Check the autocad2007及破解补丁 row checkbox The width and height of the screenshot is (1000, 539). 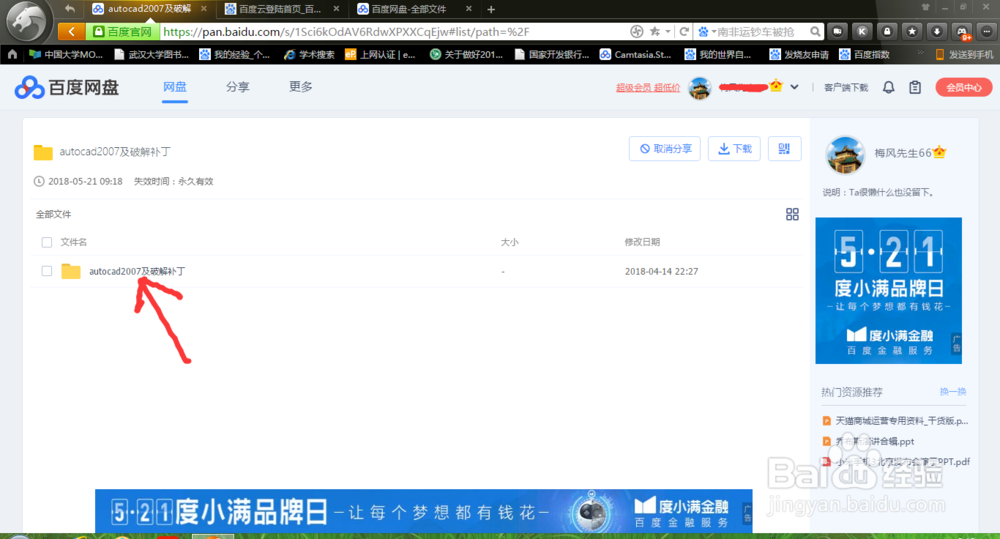tap(47, 271)
